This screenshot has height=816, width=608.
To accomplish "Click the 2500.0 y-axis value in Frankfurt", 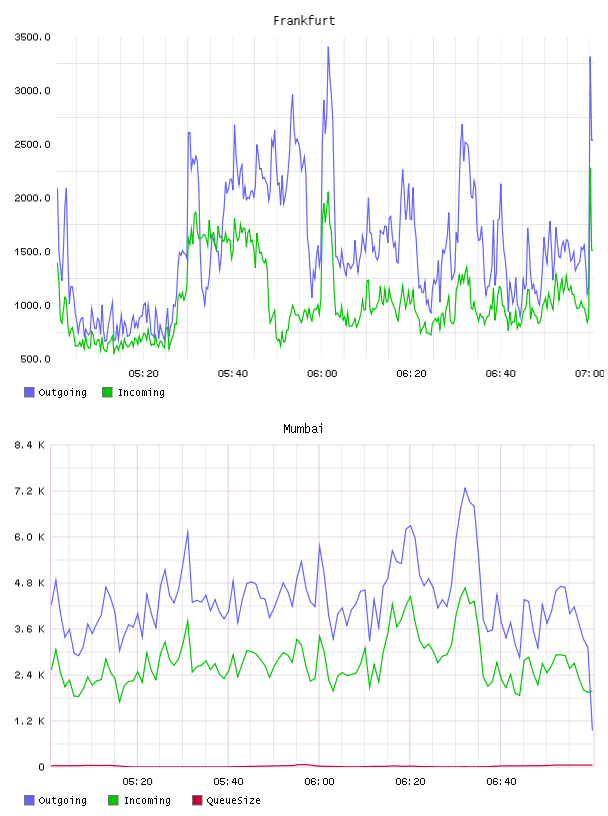I will [32, 144].
